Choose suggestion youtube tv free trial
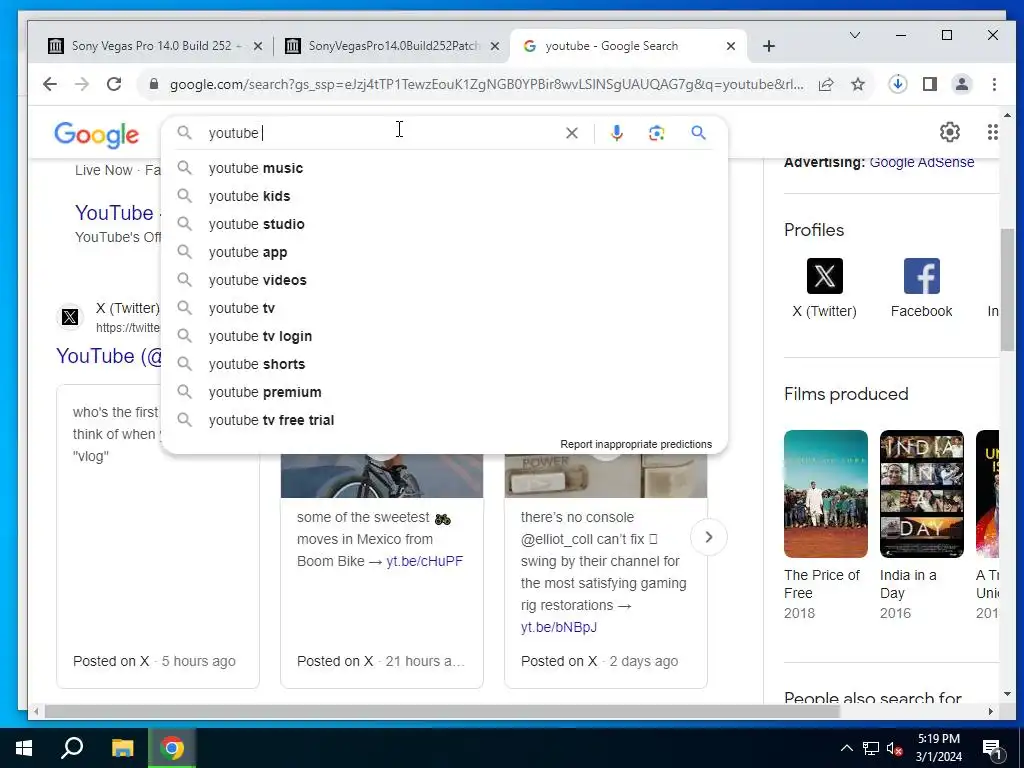The width and height of the screenshot is (1024, 768). click(444, 421)
